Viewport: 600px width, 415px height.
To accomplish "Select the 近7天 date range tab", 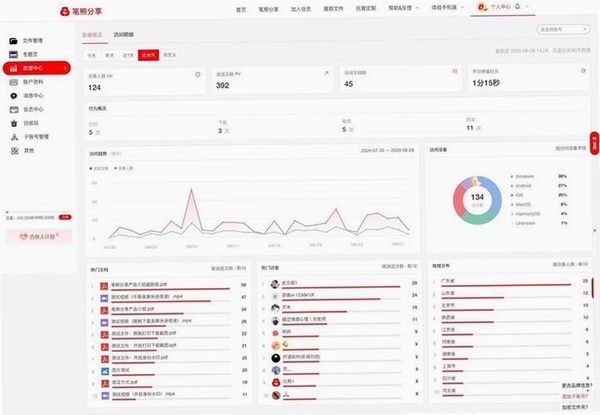I will click(128, 55).
